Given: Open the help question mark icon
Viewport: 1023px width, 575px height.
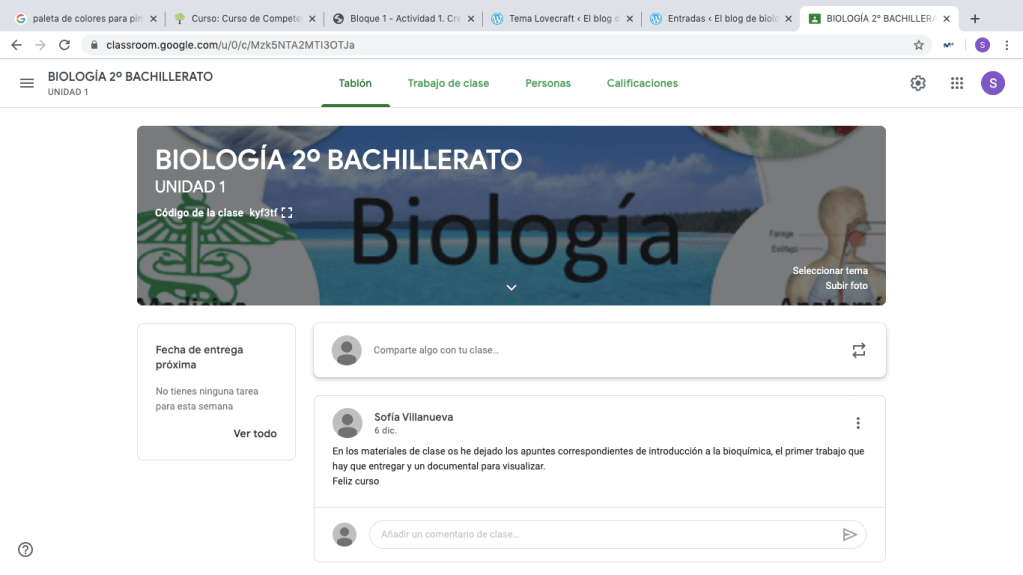Looking at the screenshot, I should (x=25, y=550).
